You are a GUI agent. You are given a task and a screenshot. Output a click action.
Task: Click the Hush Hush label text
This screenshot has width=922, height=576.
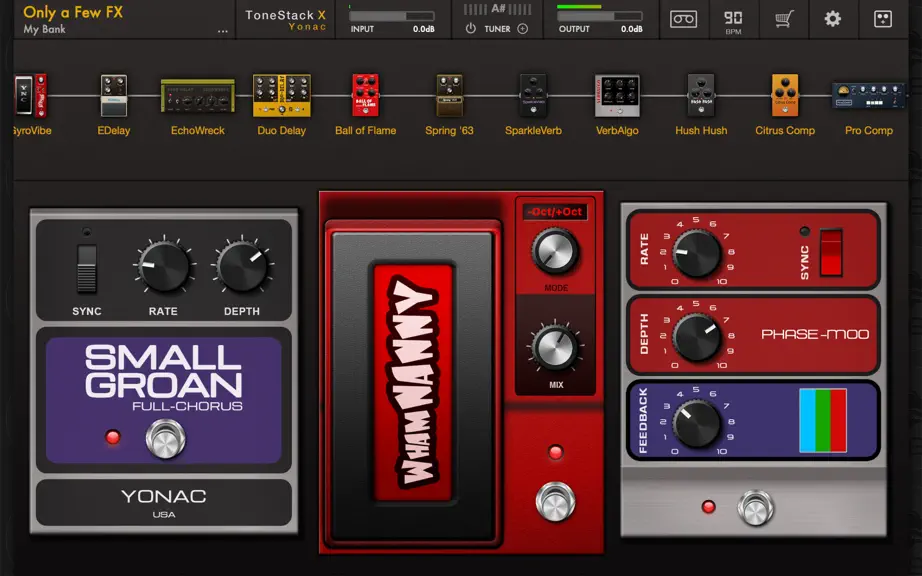pos(701,130)
